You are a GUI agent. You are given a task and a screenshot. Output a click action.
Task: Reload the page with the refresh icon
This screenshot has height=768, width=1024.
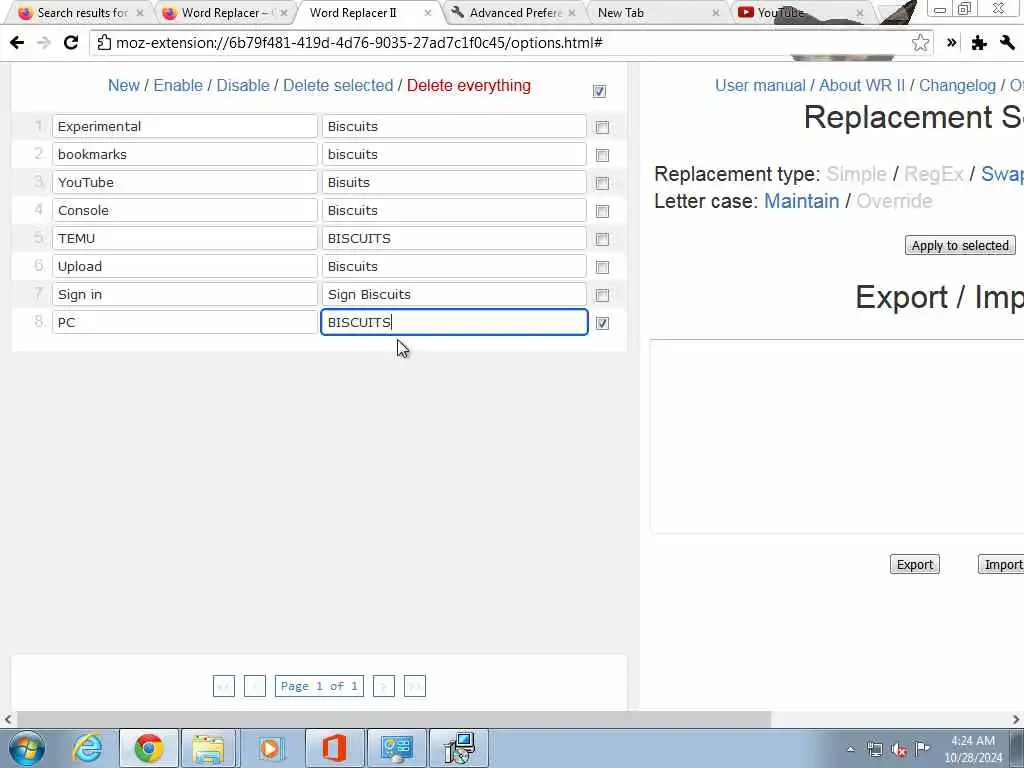[x=71, y=43]
